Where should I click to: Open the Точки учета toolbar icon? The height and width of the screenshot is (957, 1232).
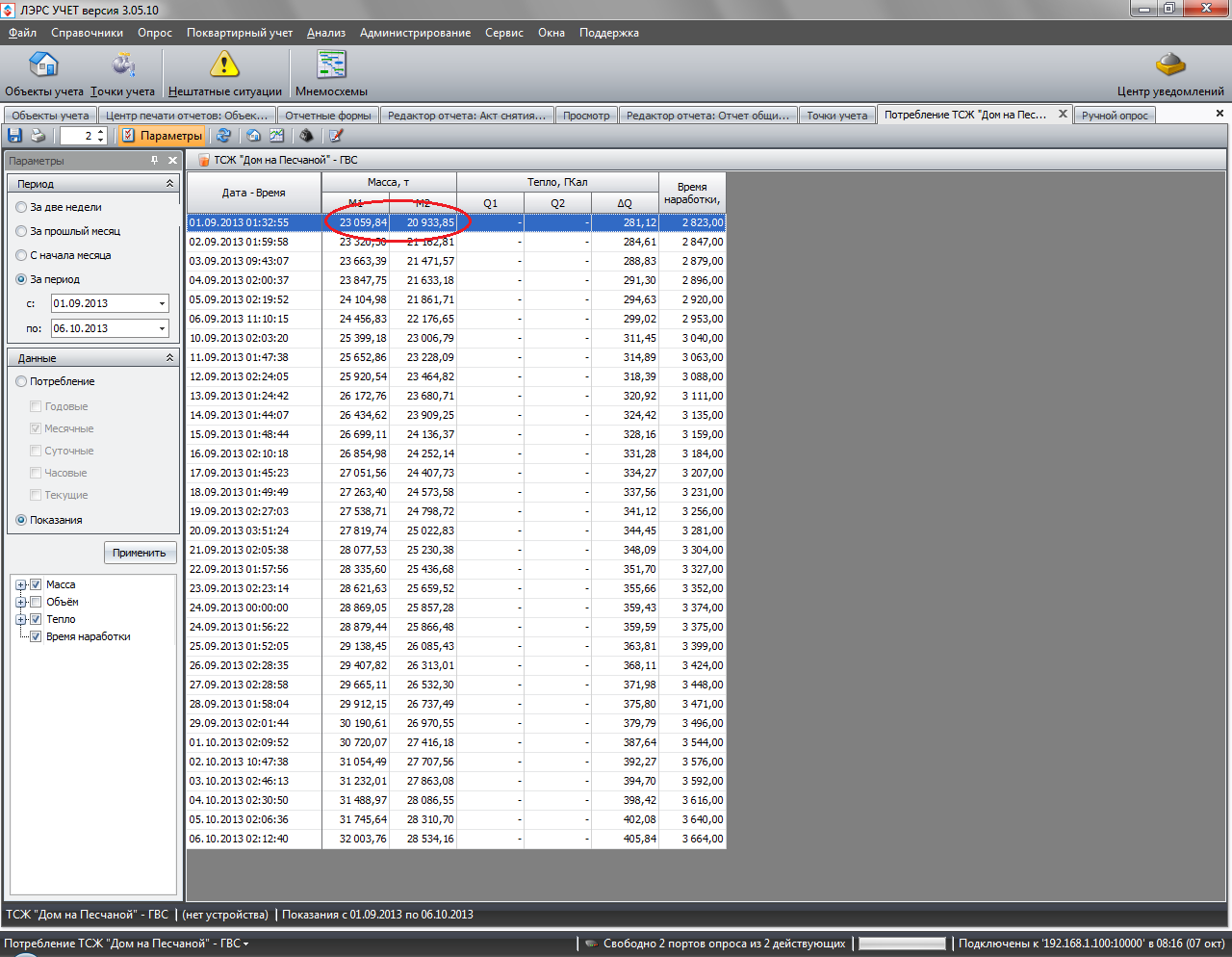[x=123, y=65]
